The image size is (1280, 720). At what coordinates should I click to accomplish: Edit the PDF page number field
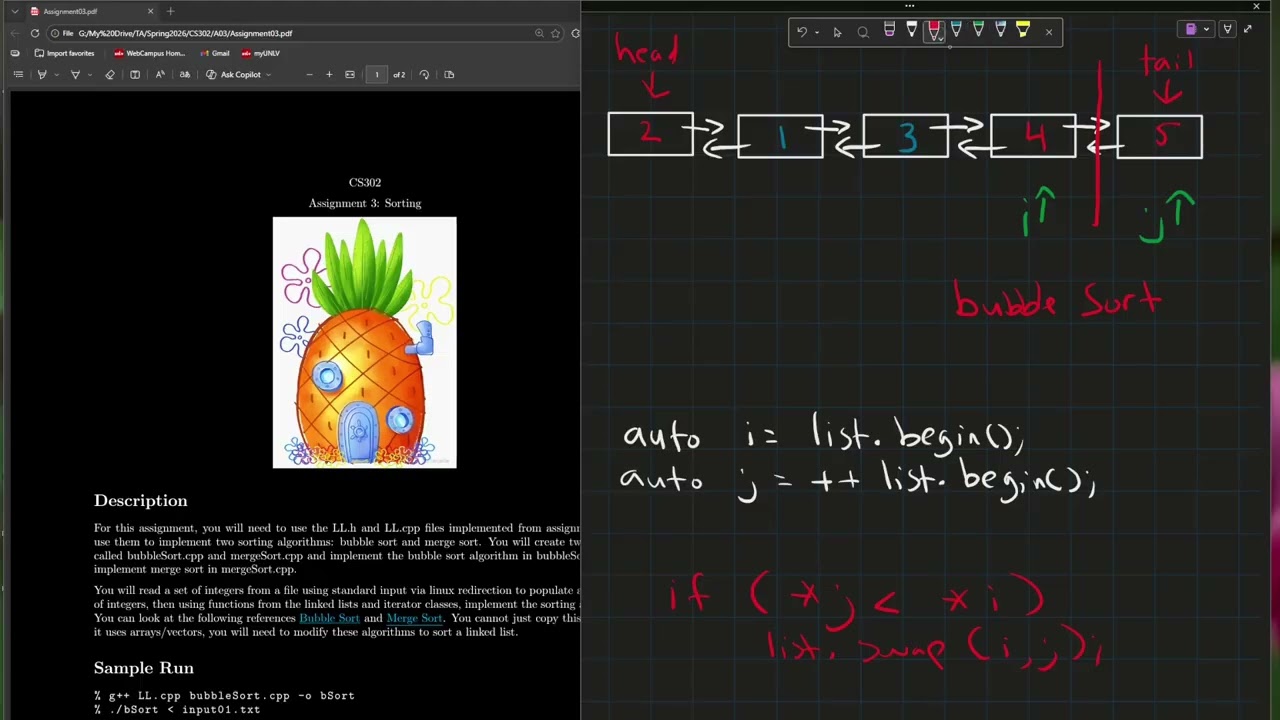coord(377,74)
